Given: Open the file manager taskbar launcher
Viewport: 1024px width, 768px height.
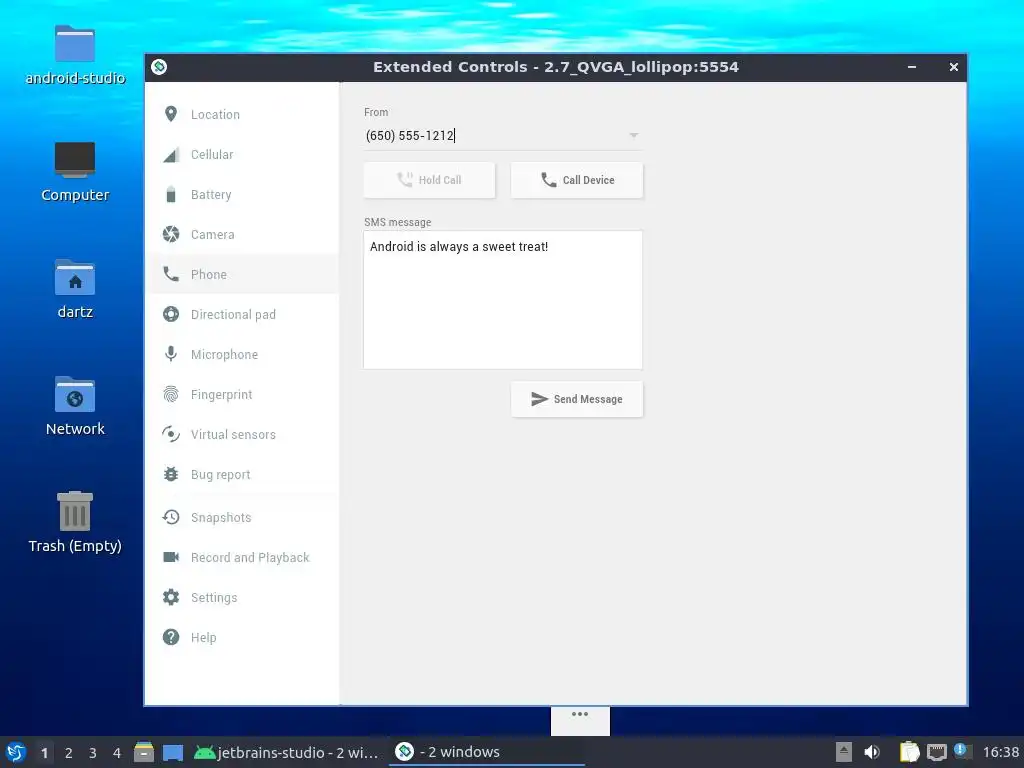Looking at the screenshot, I should [144, 752].
